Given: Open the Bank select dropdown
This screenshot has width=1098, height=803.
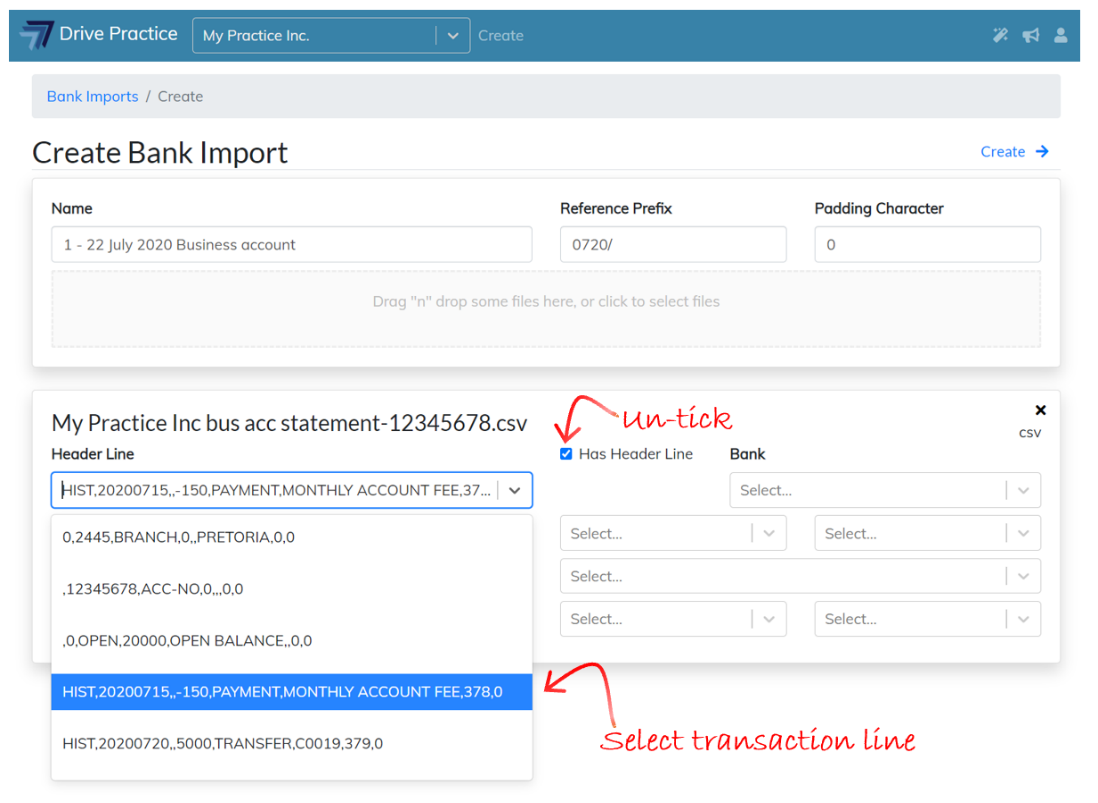Looking at the screenshot, I should [885, 491].
